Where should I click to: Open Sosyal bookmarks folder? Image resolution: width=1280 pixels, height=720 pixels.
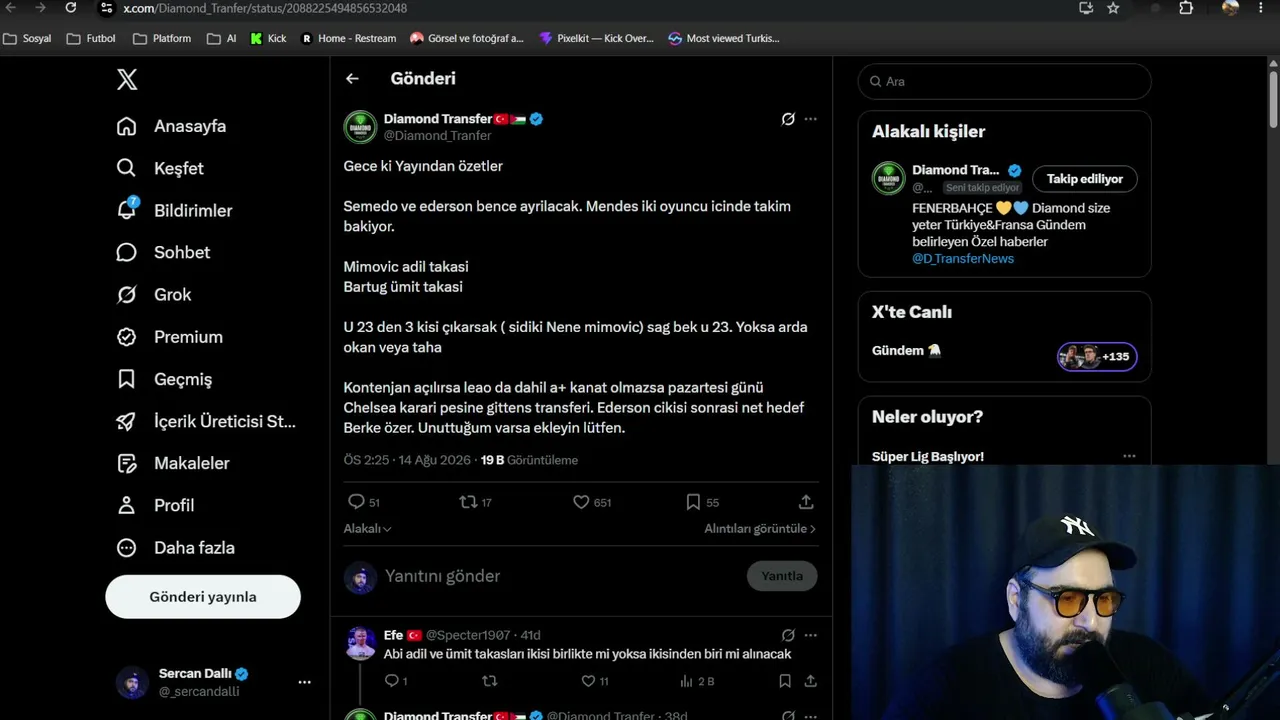27,38
